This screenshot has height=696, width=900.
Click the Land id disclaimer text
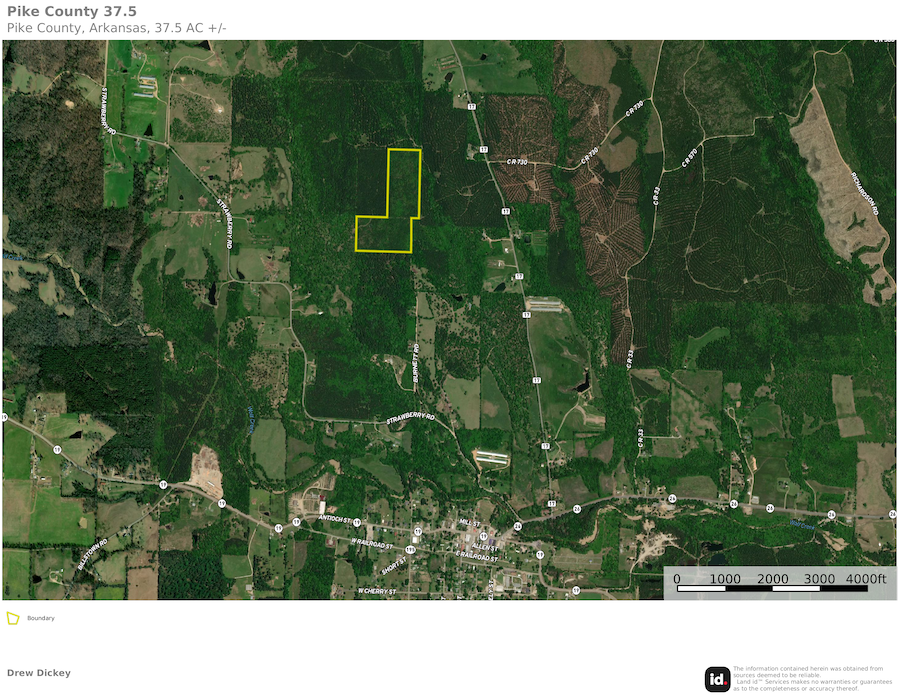[x=809, y=678]
